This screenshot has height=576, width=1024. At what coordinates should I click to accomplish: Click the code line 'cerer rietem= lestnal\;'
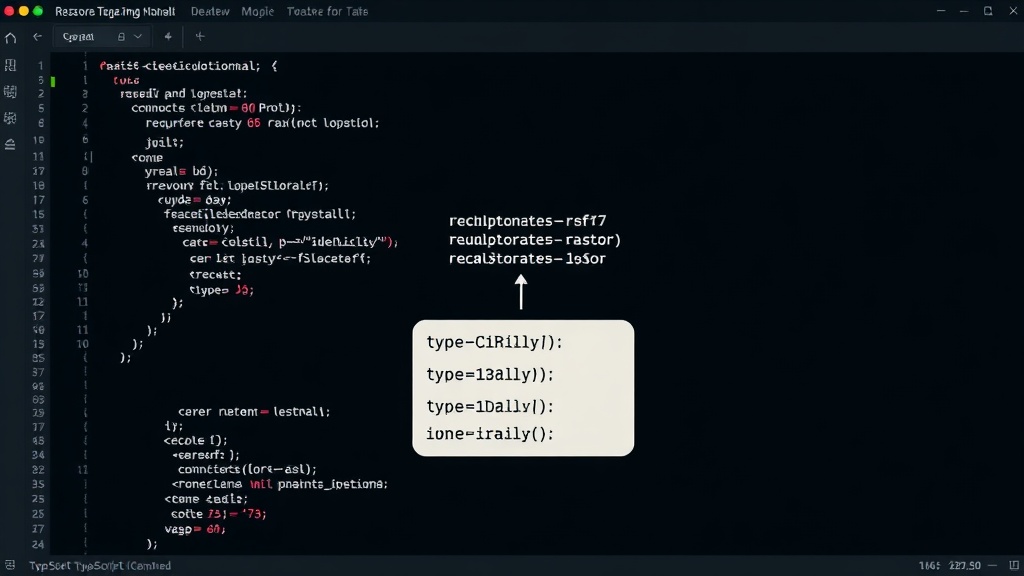254,411
